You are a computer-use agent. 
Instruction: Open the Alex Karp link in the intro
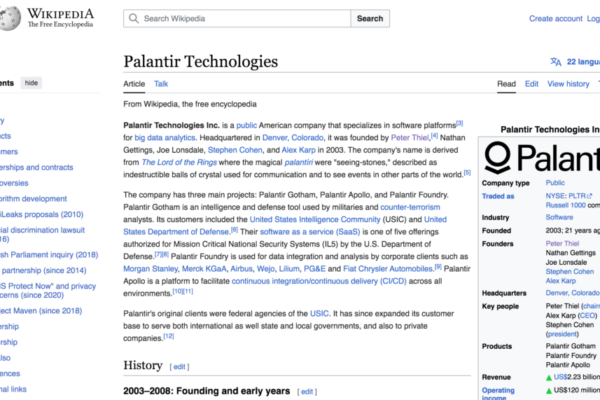tap(298, 150)
